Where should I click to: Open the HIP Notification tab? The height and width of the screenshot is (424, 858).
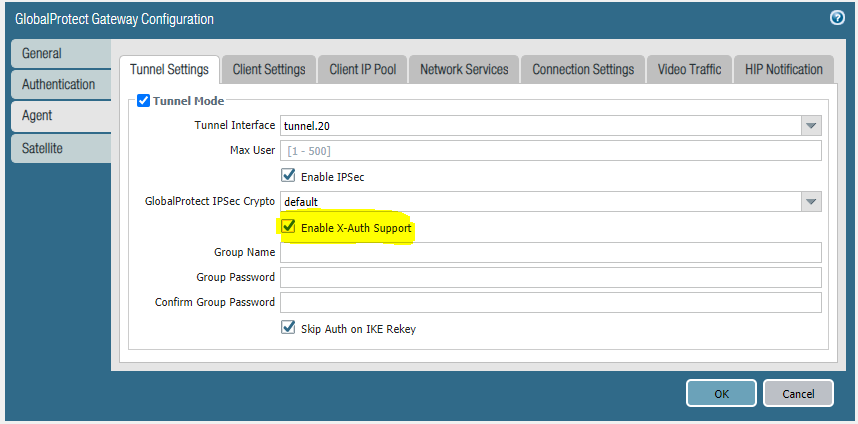pyautogui.click(x=784, y=69)
